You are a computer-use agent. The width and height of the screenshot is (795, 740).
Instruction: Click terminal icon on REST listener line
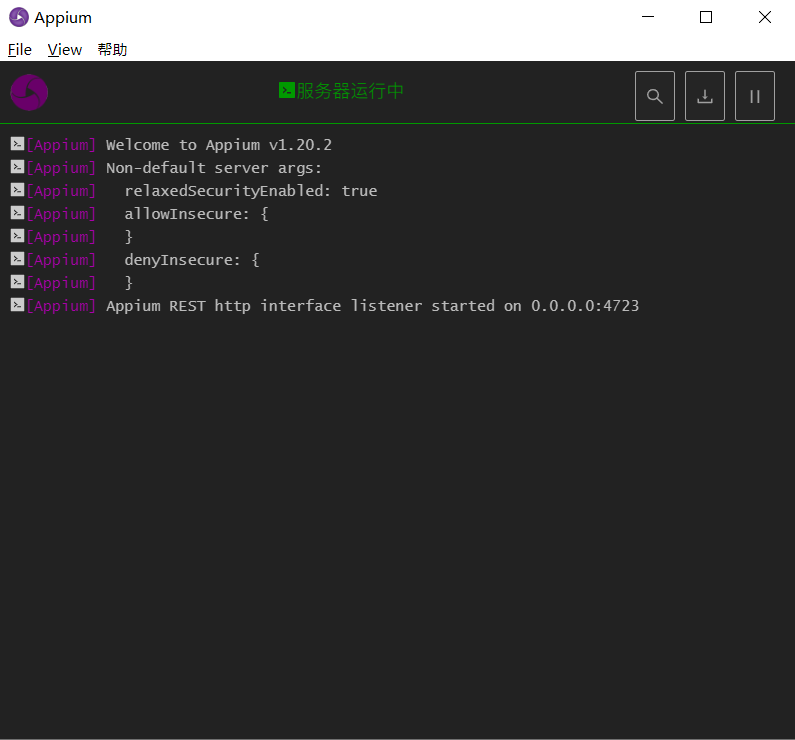click(17, 305)
